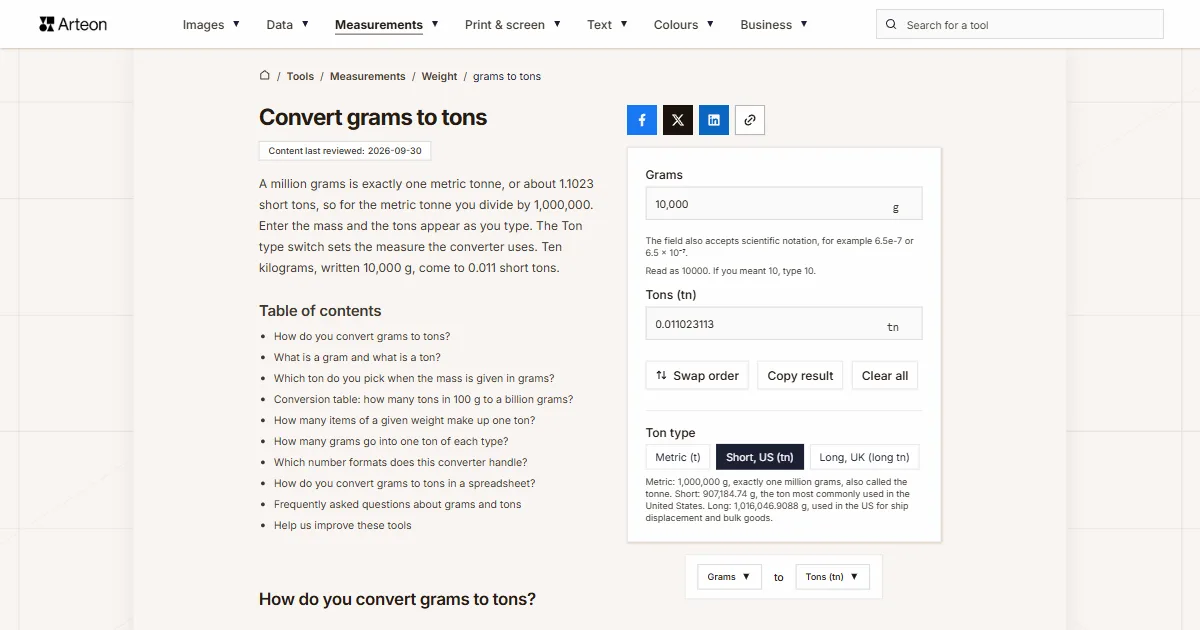Share page on LinkedIn
The image size is (1200, 630).
pos(714,120)
